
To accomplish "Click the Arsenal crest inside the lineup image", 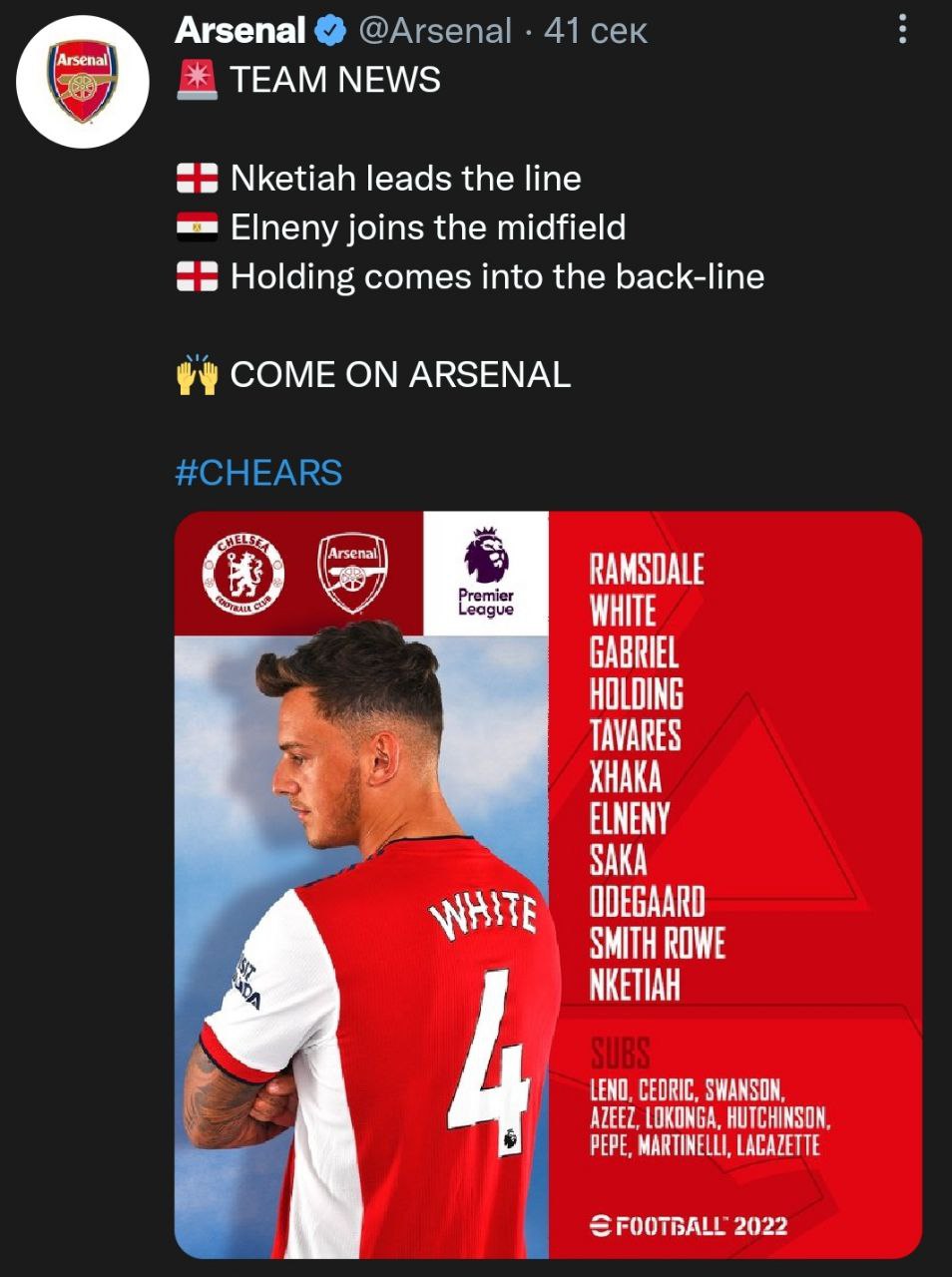I will (x=352, y=574).
